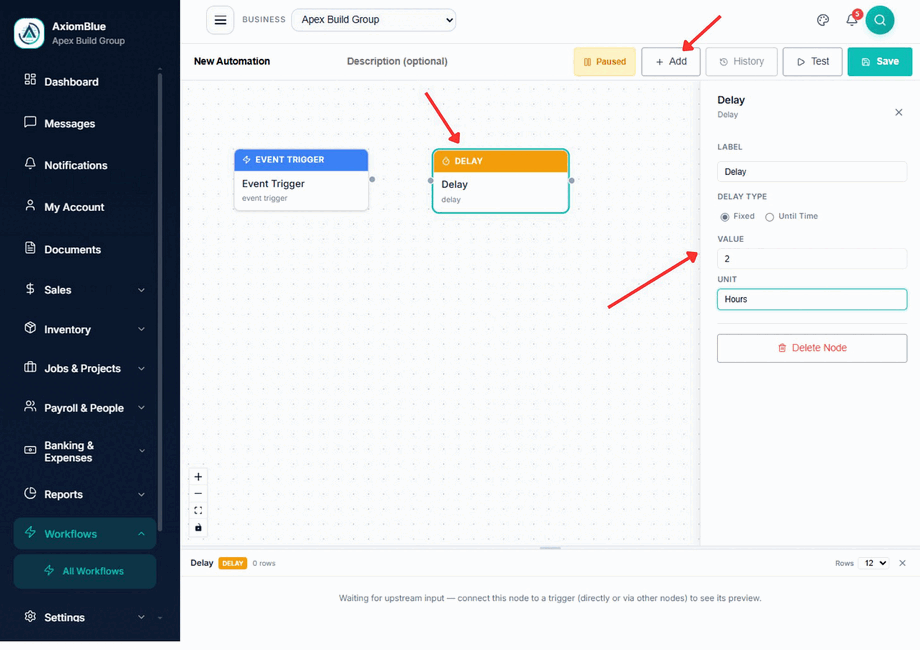Click the Workflows lightning bolt icon

point(30,532)
